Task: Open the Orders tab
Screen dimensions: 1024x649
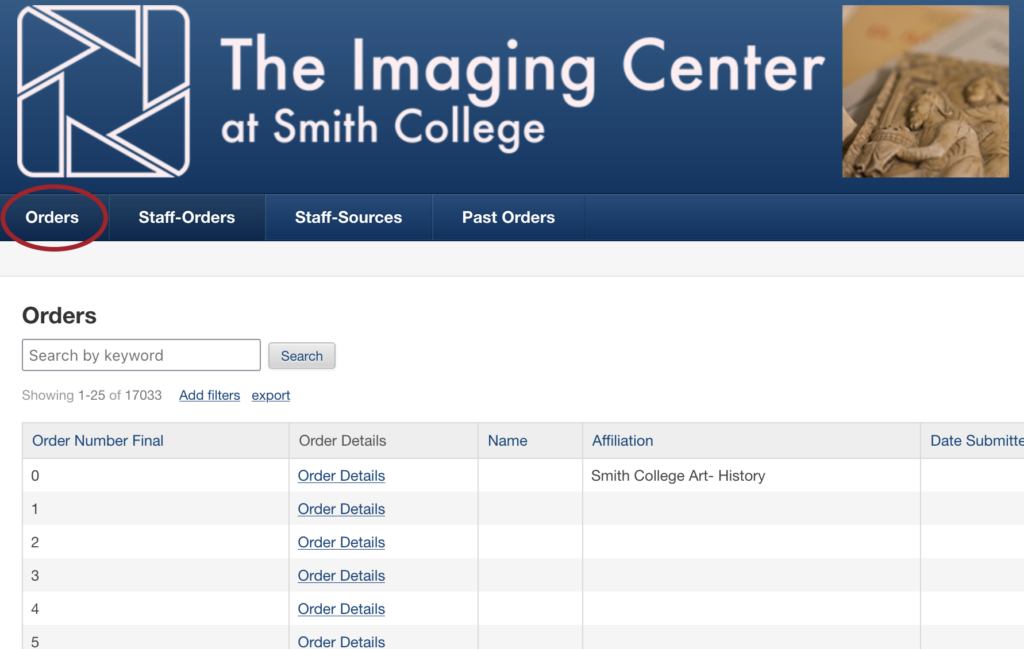Action: point(52,217)
